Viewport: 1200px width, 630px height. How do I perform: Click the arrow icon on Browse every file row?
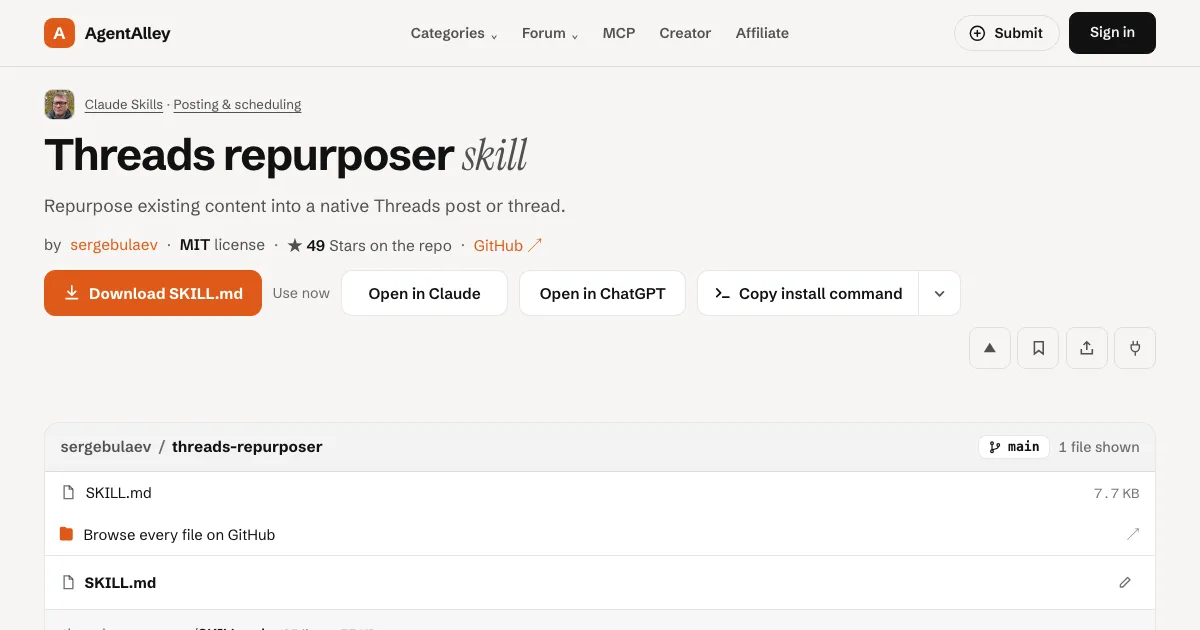click(1132, 534)
